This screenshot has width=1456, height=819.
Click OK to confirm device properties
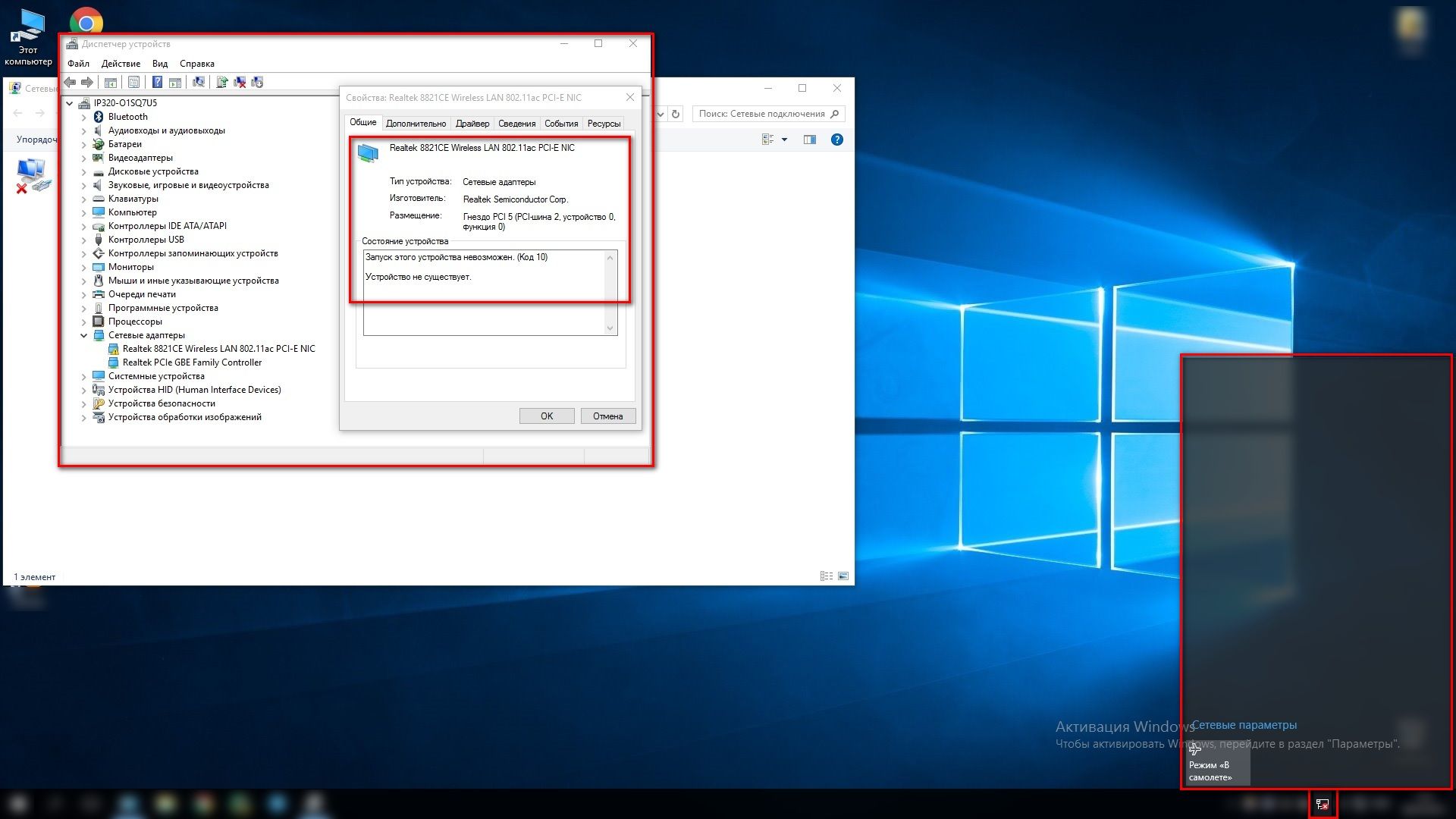pos(546,415)
